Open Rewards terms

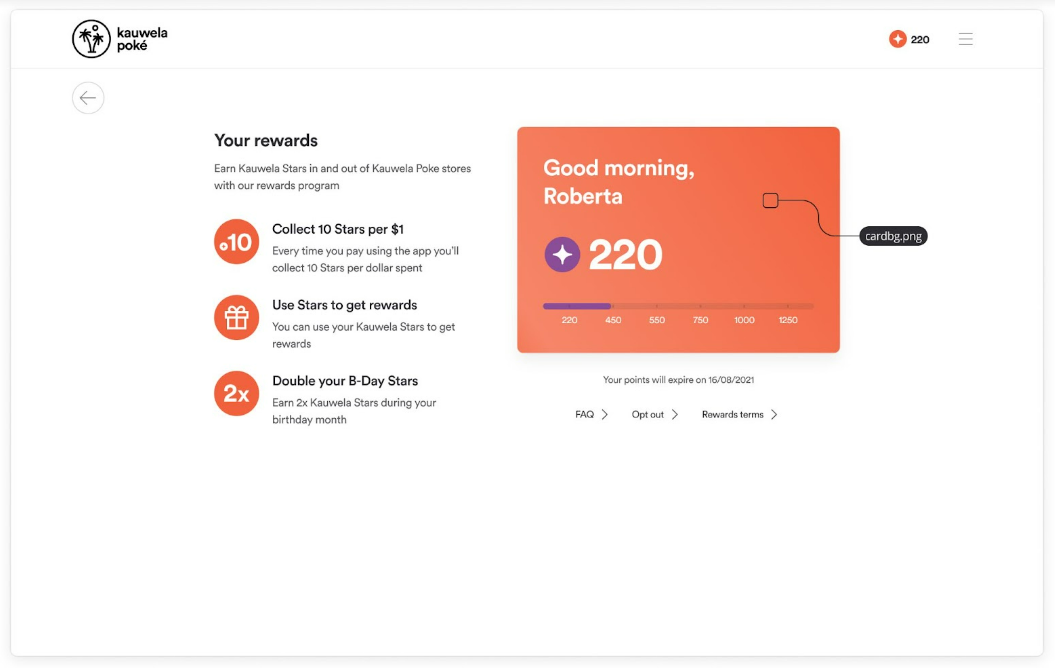(732, 414)
